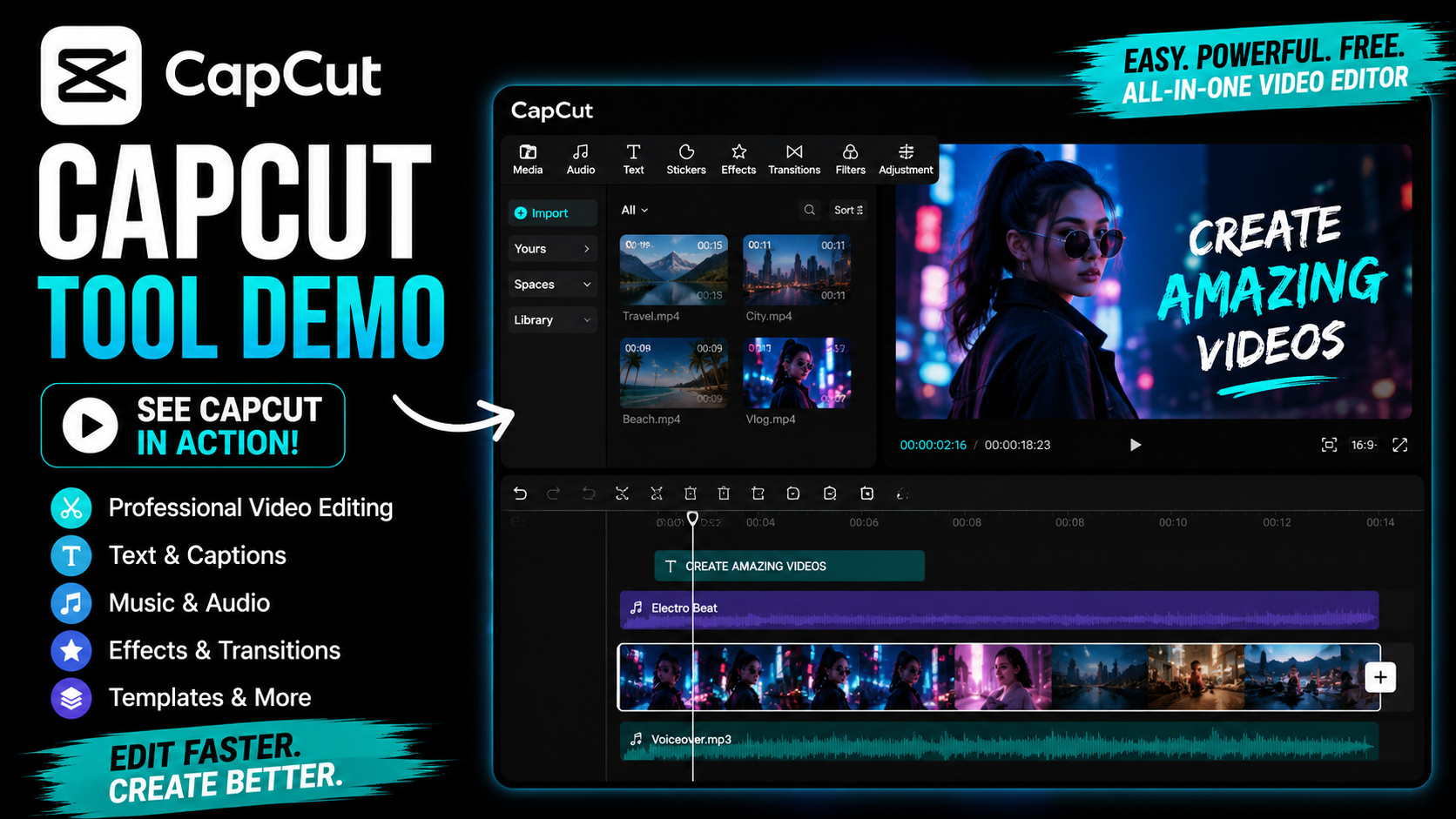Open the 16:9 aspect ratio selector
Screen dimensions: 1456x819
(1364, 445)
